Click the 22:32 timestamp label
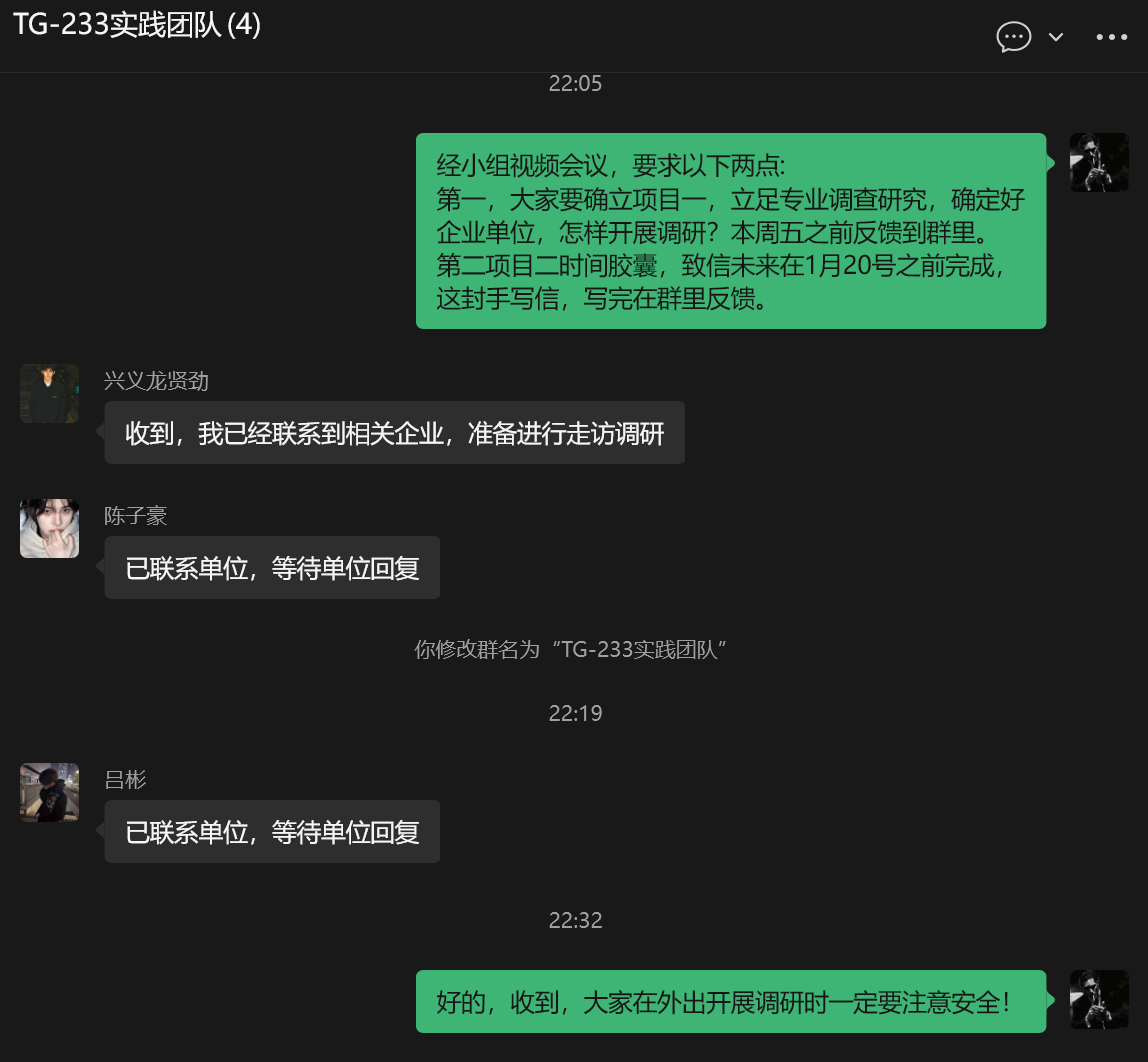 (x=575, y=920)
